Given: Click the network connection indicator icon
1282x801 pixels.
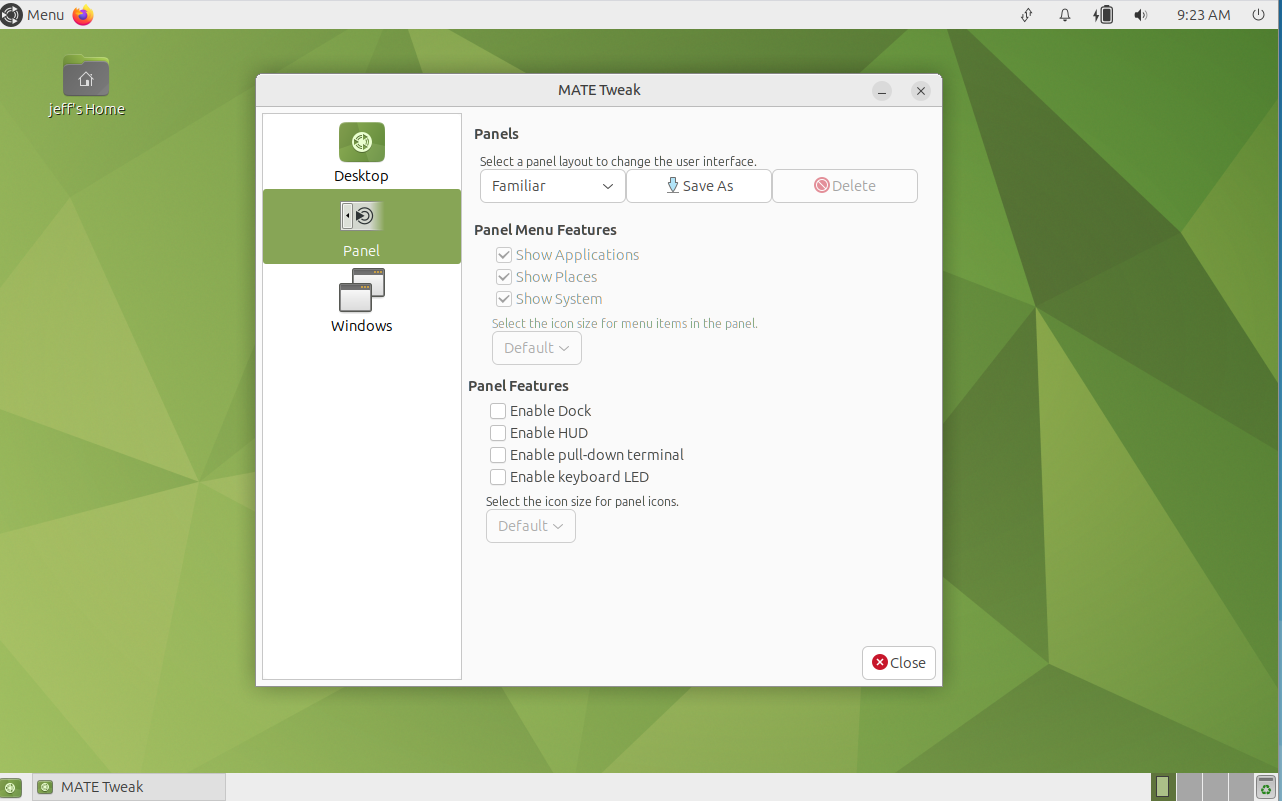Looking at the screenshot, I should (x=1026, y=15).
